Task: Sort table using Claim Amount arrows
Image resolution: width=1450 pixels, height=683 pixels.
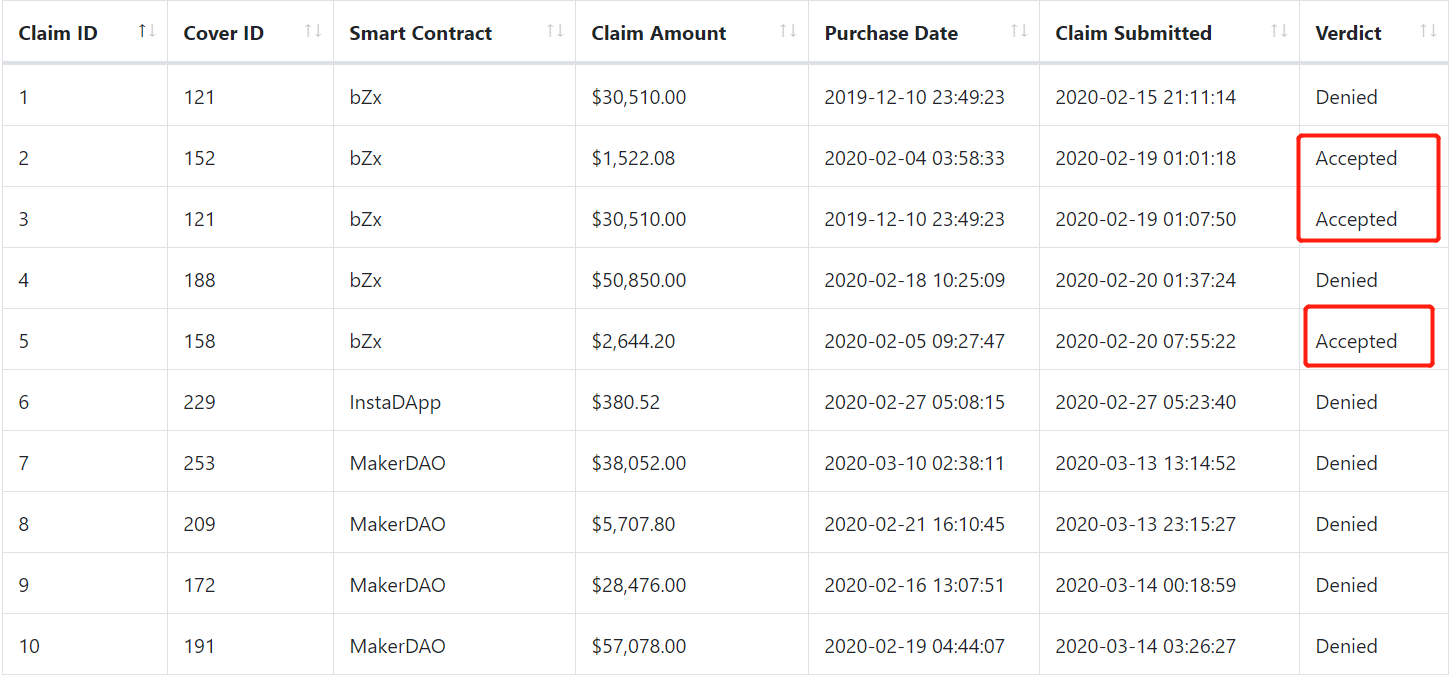Action: pyautogui.click(x=788, y=31)
